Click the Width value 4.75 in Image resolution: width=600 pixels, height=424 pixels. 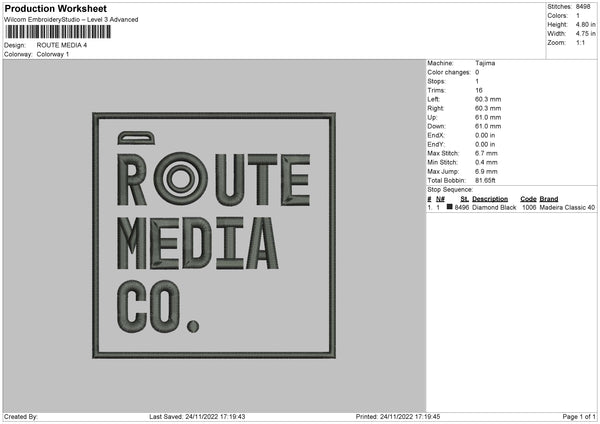585,34
